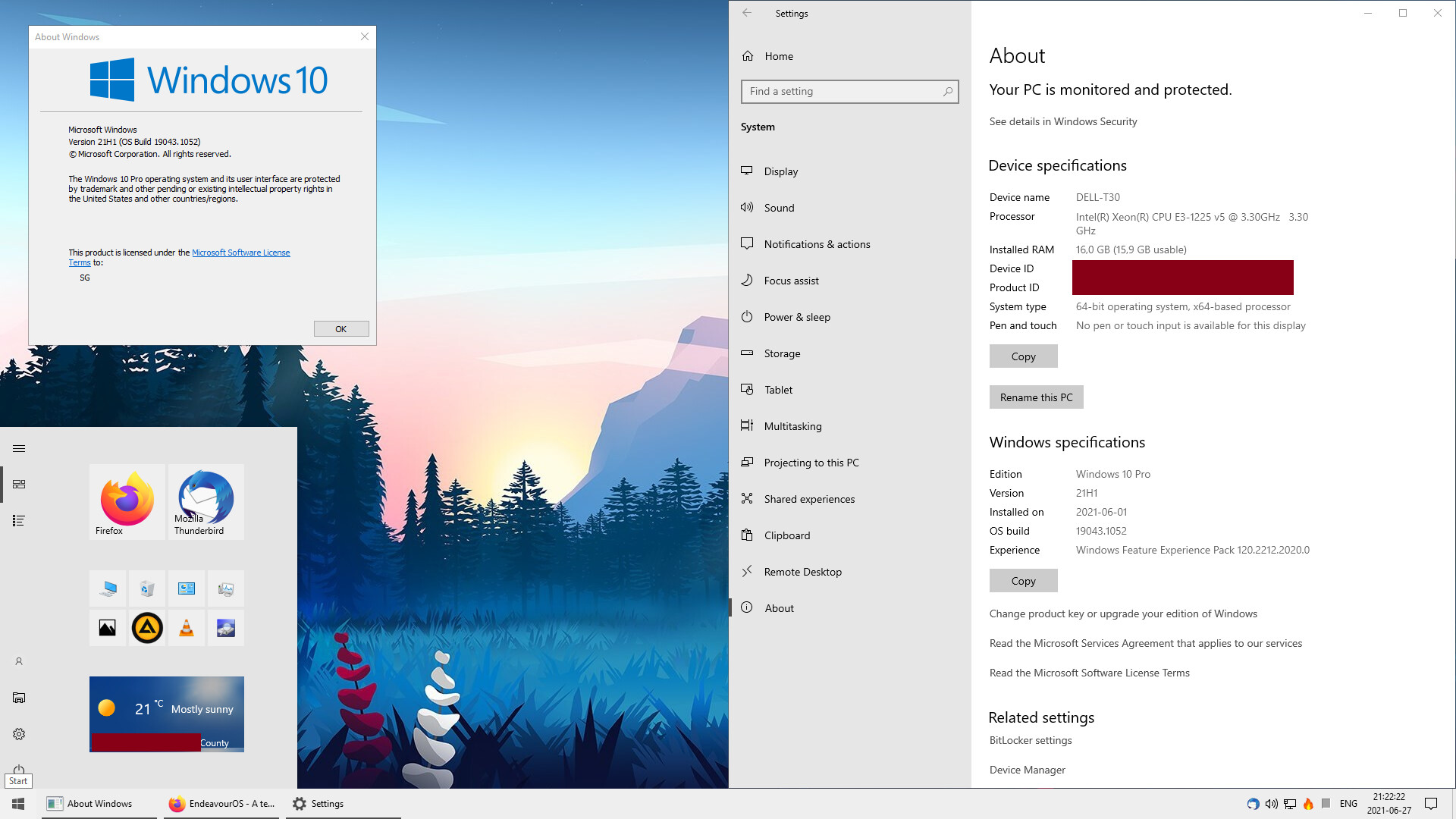Show pinned tiles view in Start
The image size is (1456, 819).
coord(19,484)
